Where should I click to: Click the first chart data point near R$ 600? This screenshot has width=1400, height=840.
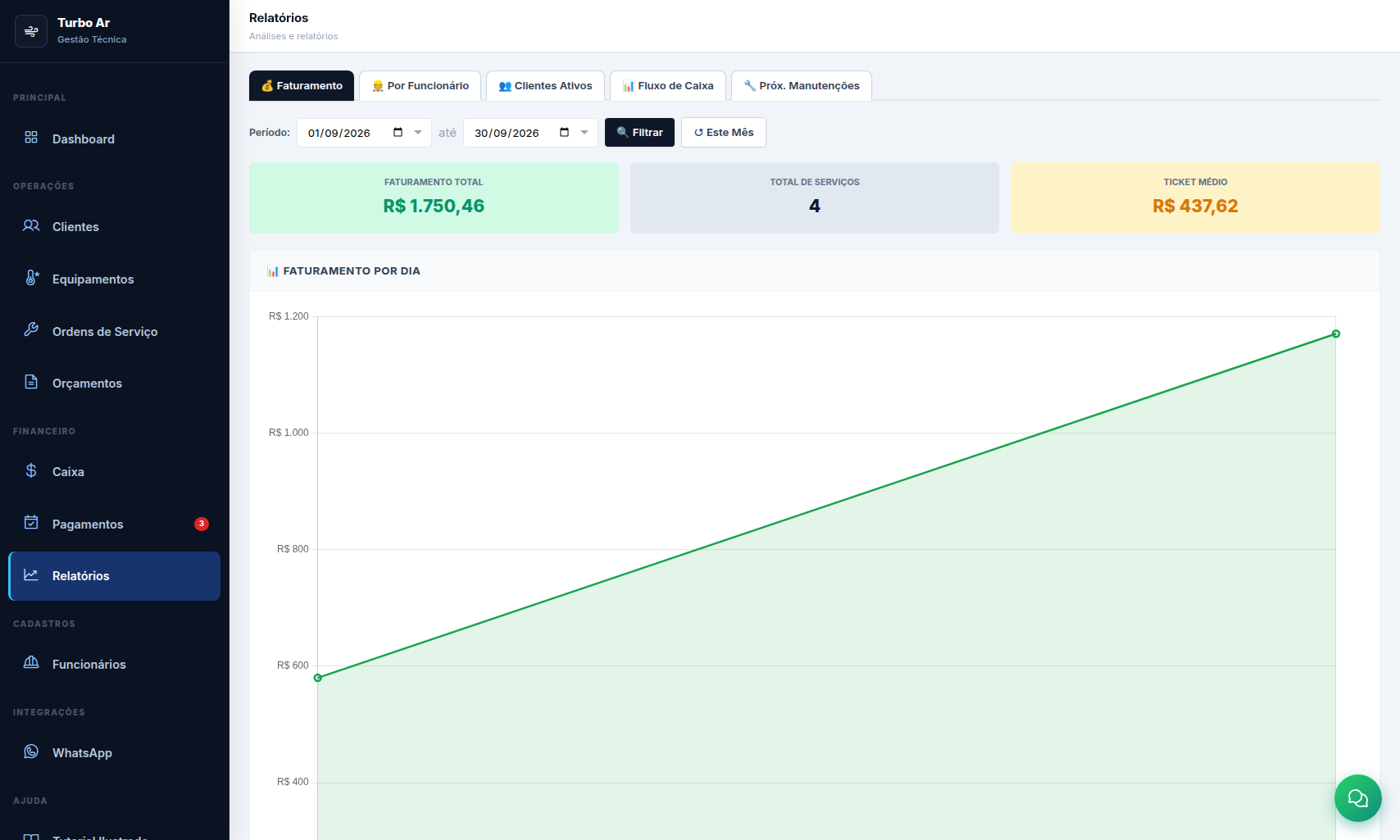click(318, 678)
